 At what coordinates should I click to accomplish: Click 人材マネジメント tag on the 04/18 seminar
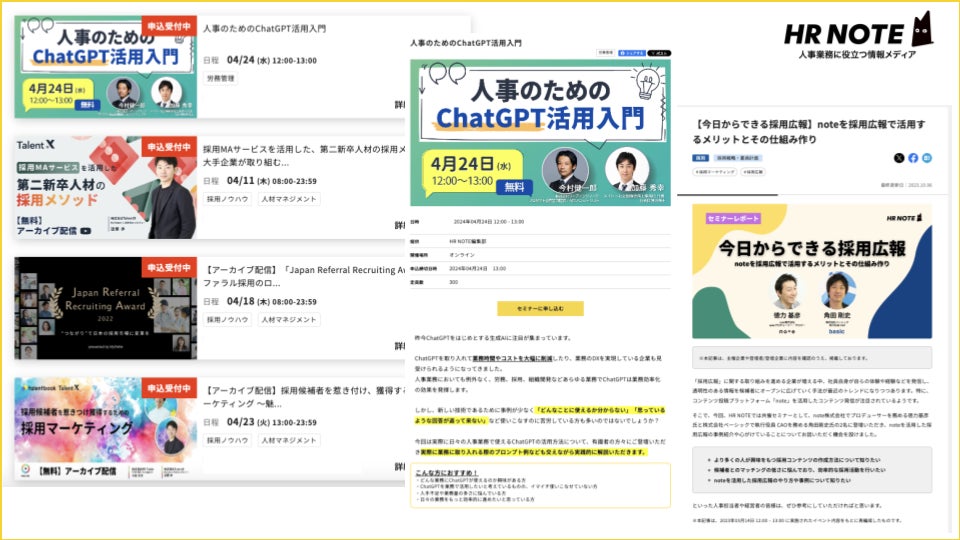tap(288, 320)
